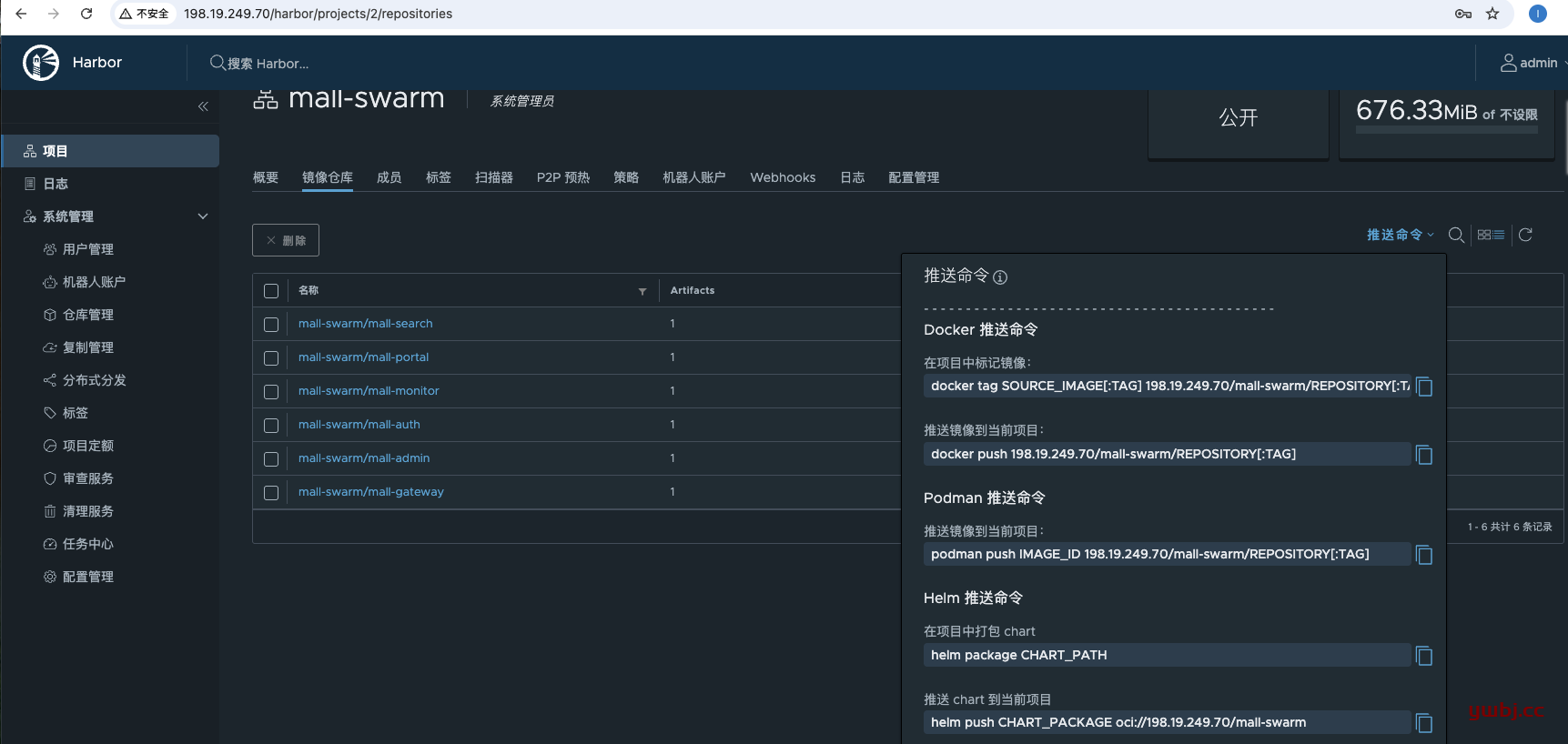Bookmark this page with the star icon
The height and width of the screenshot is (744, 1568).
(1492, 14)
